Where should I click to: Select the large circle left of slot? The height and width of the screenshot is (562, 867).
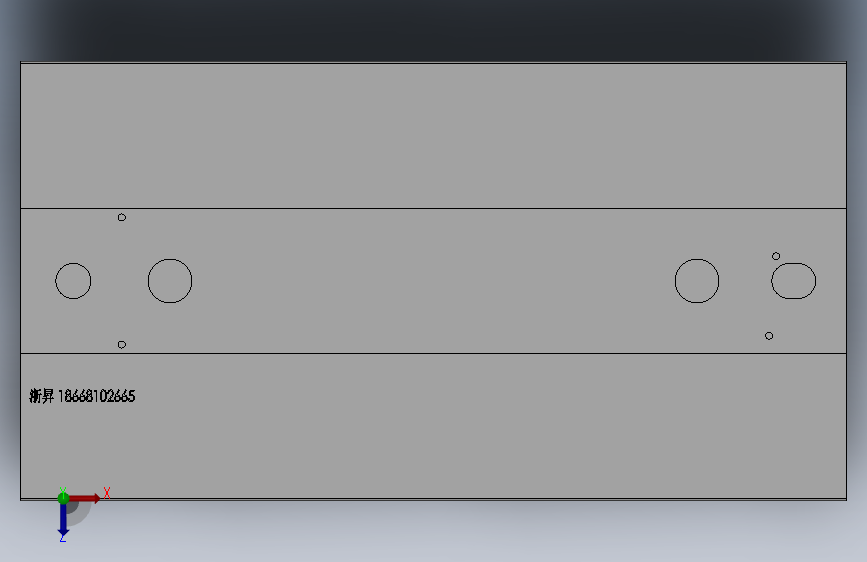point(697,281)
